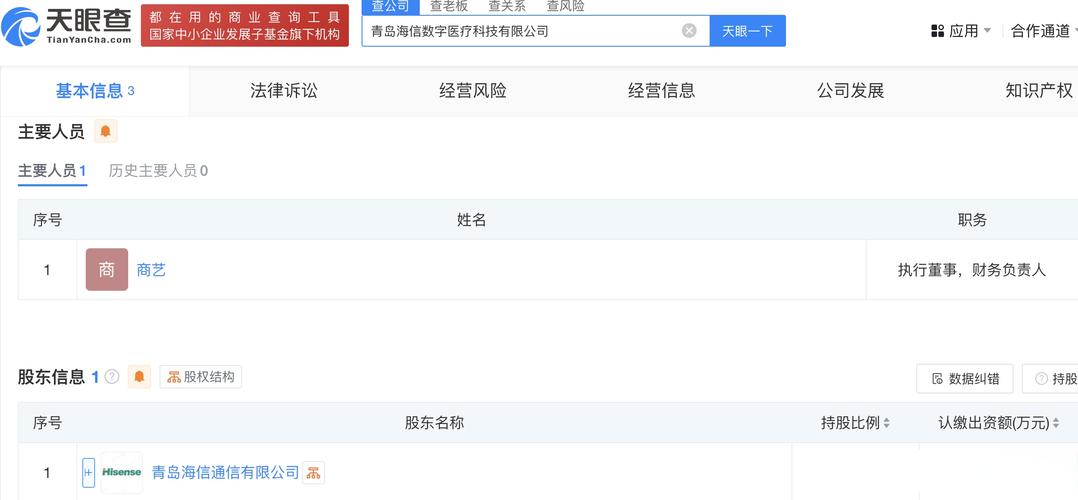Switch to the 基本信息 tab
Screen dimensions: 1078x500
pyautogui.click(x=95, y=91)
